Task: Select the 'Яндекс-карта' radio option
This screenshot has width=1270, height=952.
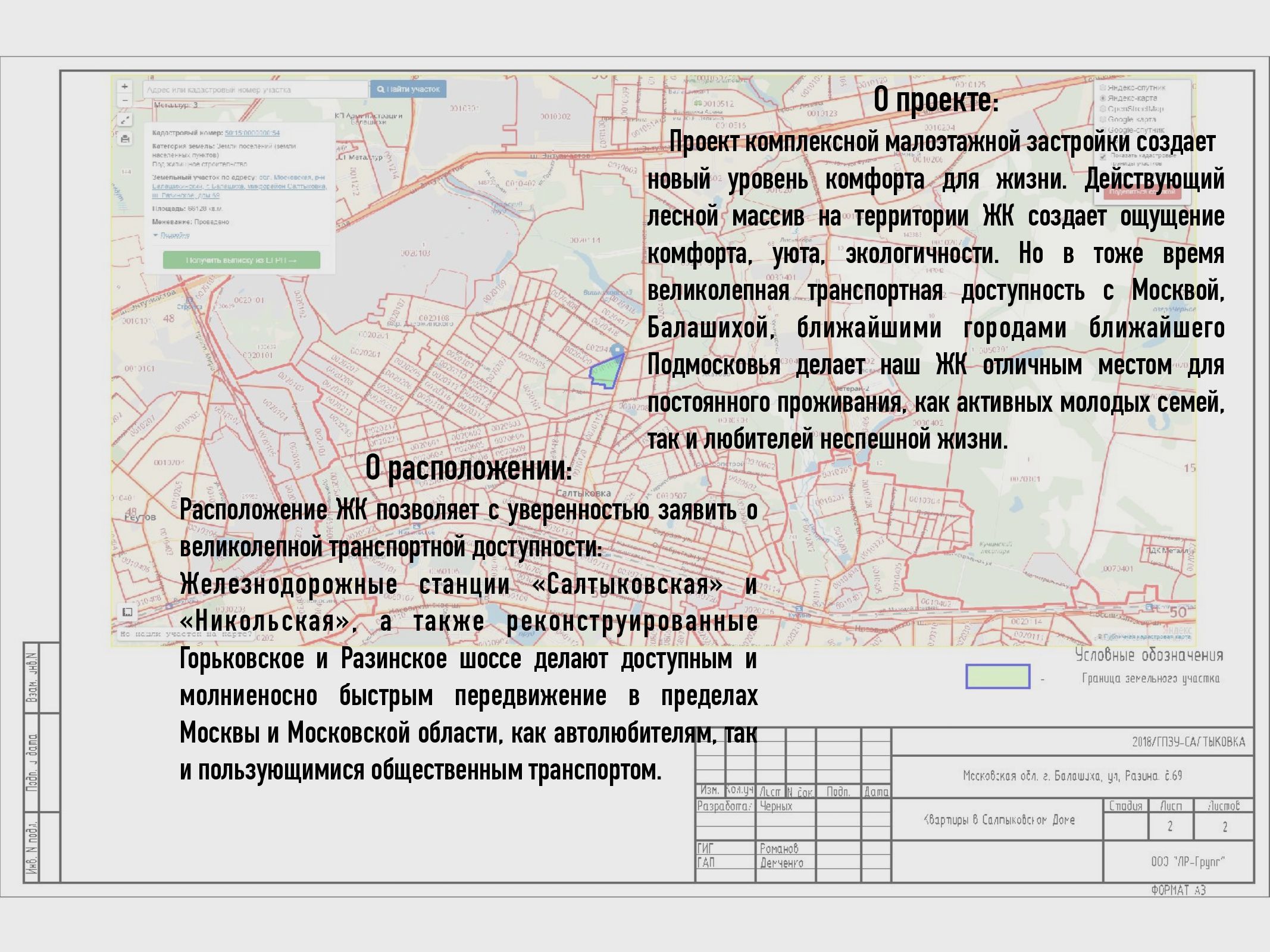Action: tap(1103, 98)
